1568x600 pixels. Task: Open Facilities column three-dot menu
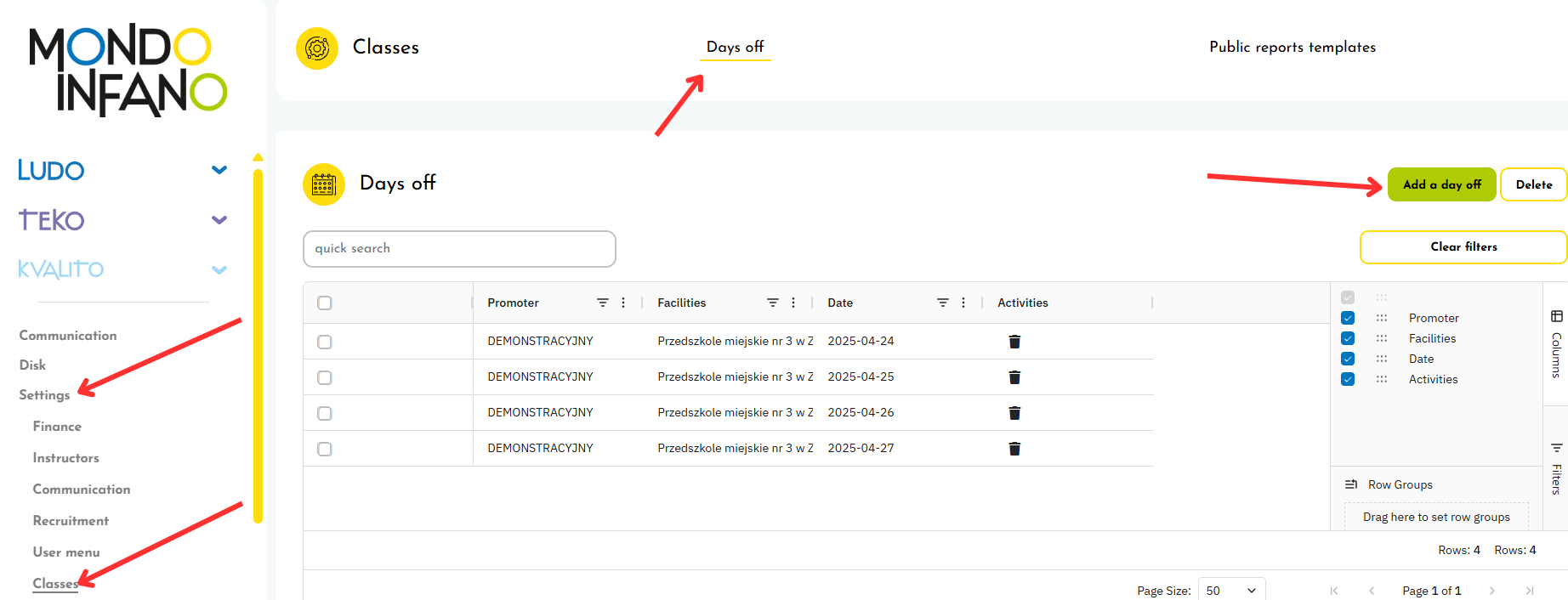point(793,303)
